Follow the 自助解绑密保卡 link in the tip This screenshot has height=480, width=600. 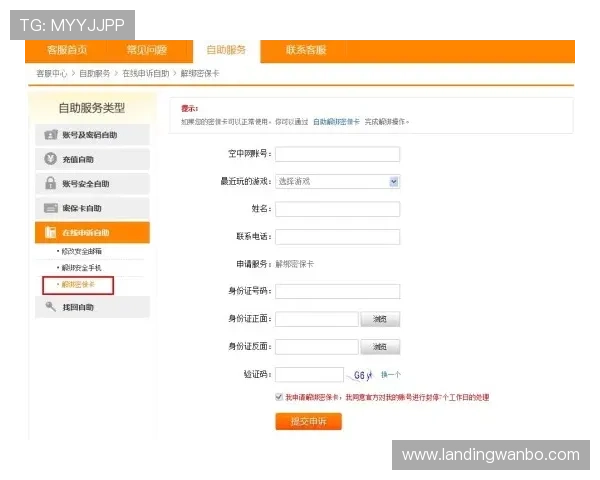tap(336, 122)
